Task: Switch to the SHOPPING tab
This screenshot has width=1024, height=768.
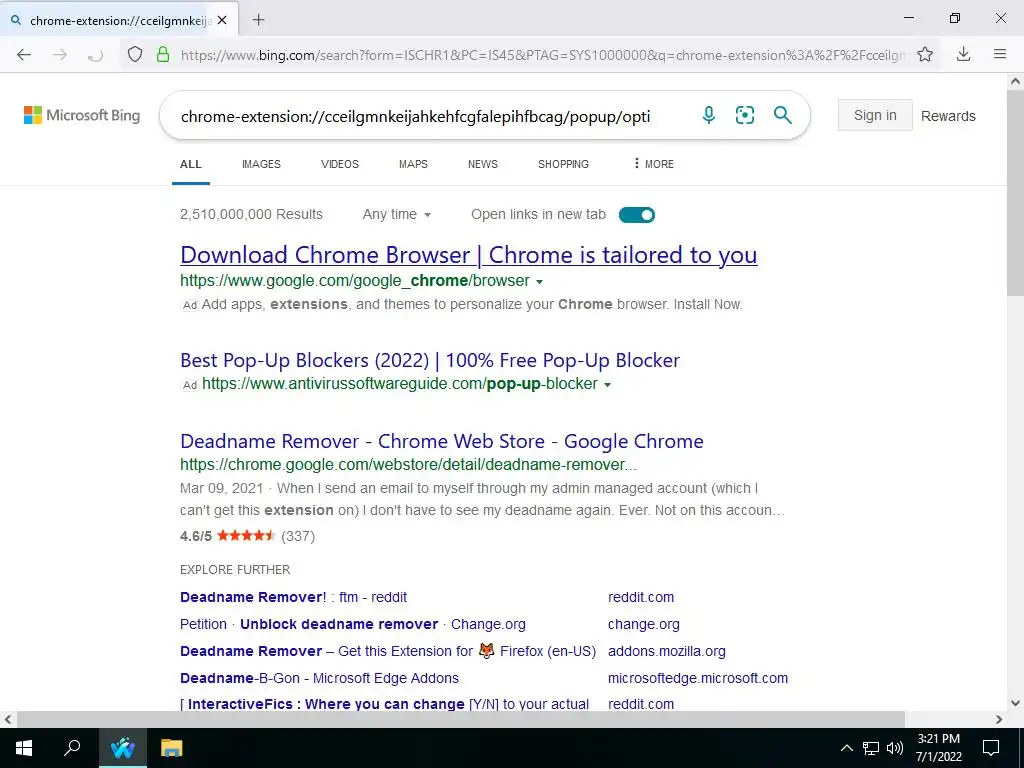Action: 563,164
